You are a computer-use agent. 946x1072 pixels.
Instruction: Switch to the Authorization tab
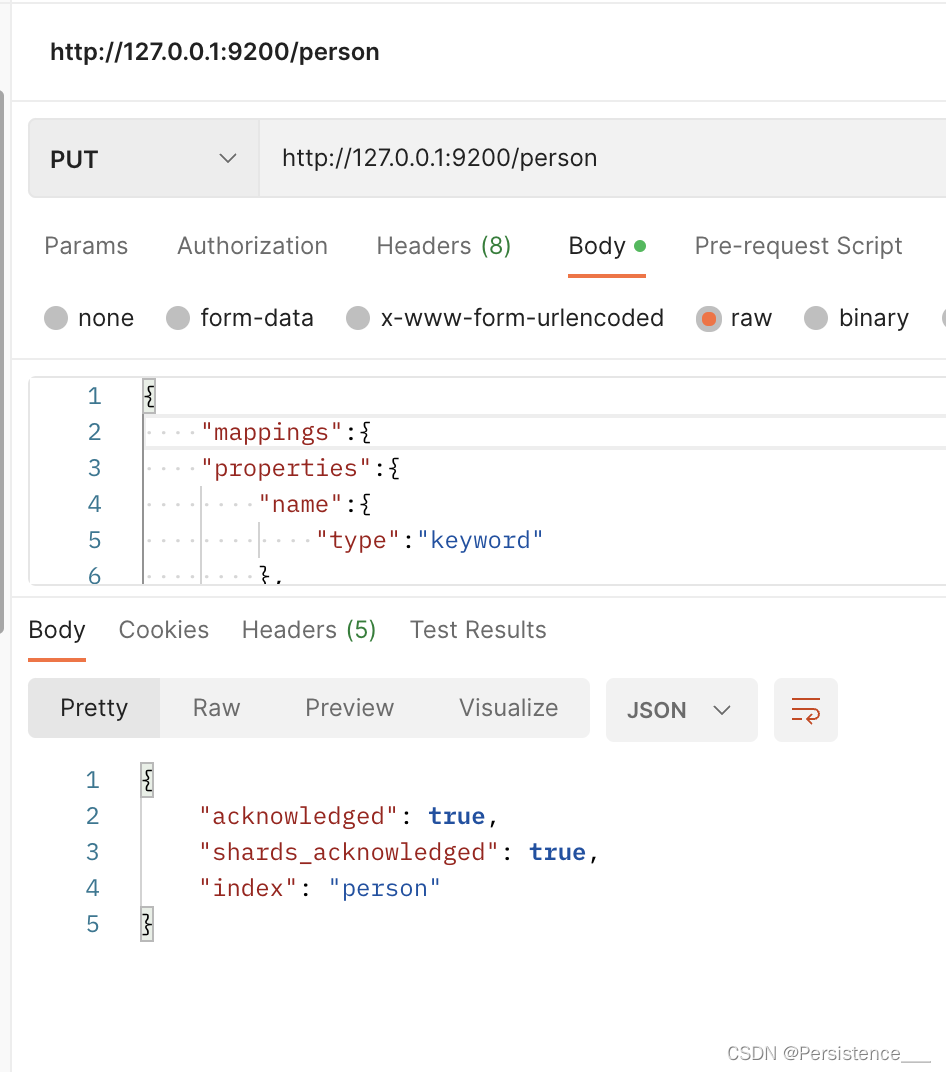tap(252, 246)
